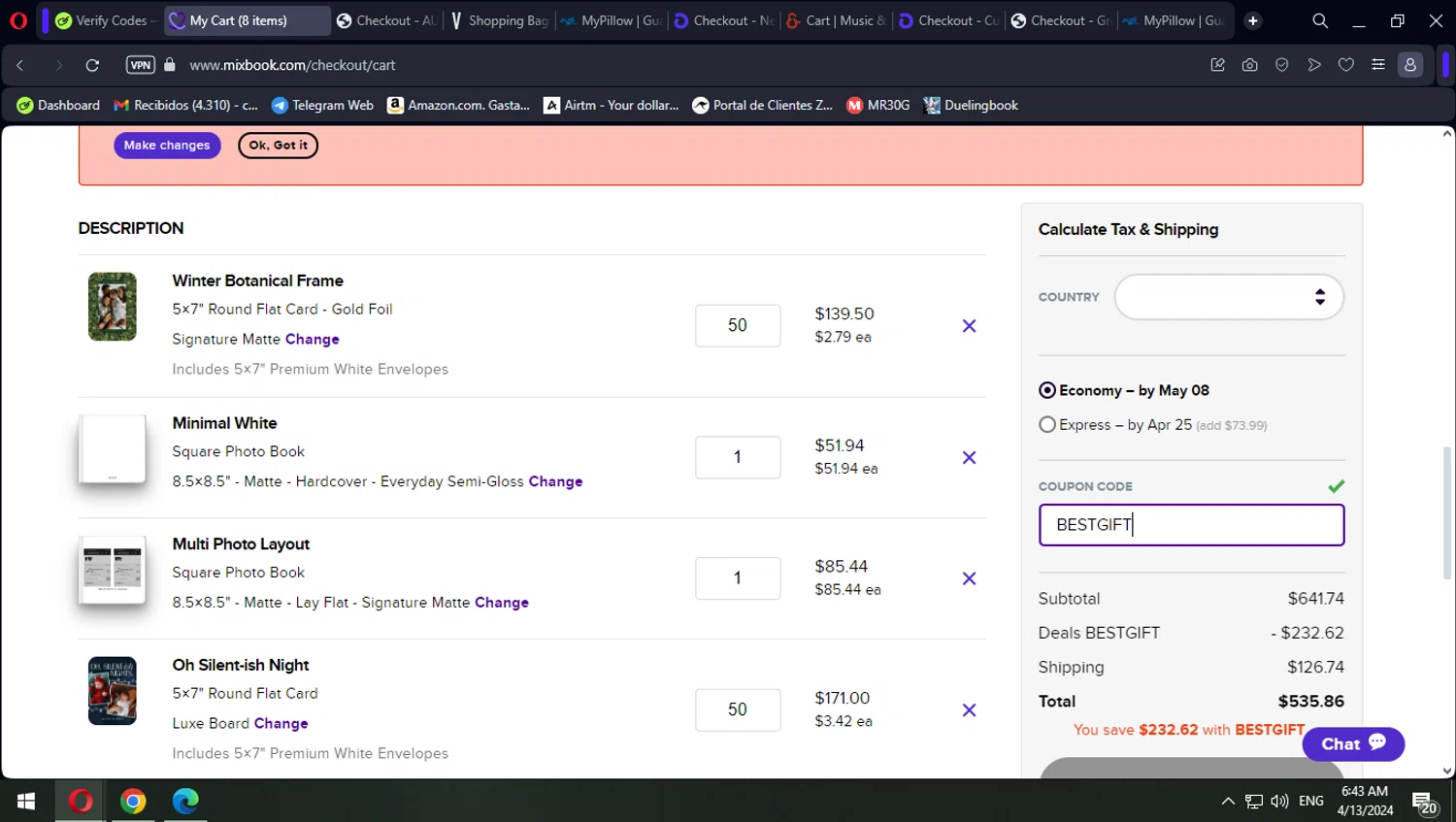
Task: Switch to Shopping Bag tab
Action: pyautogui.click(x=499, y=20)
